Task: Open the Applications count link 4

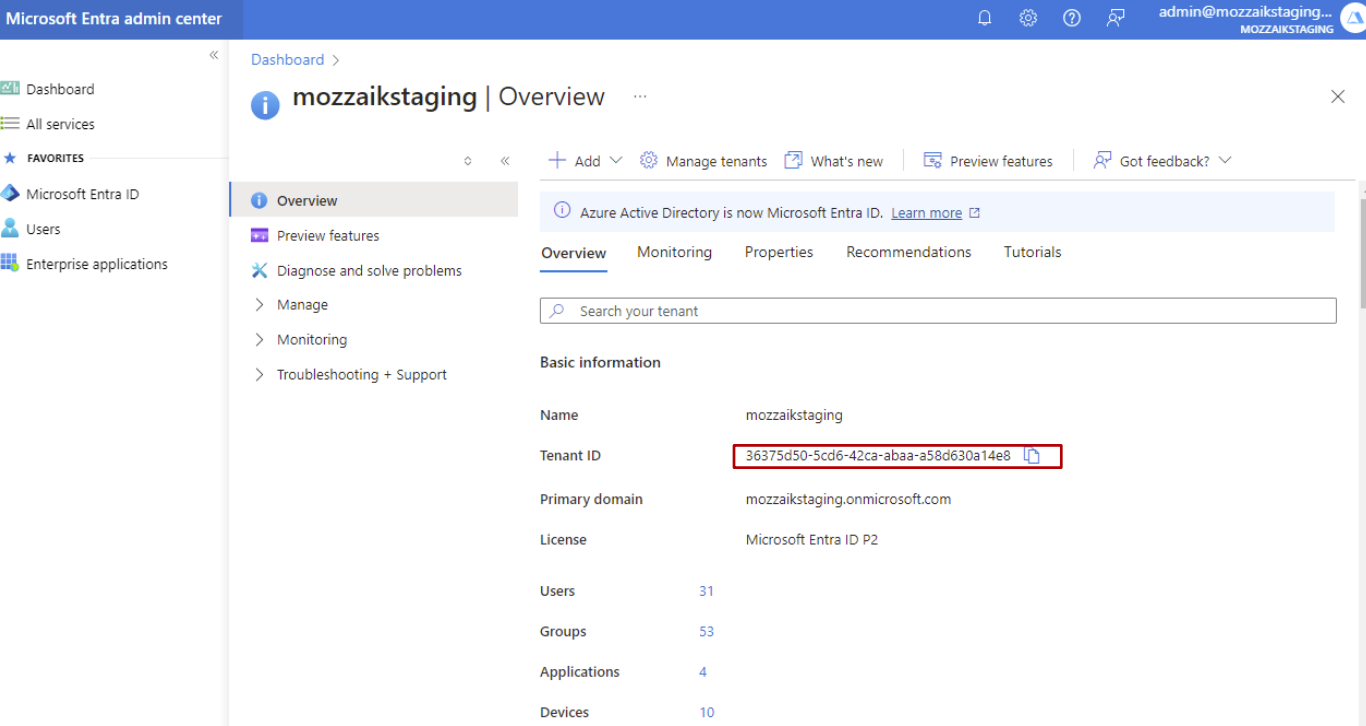Action: pos(703,672)
